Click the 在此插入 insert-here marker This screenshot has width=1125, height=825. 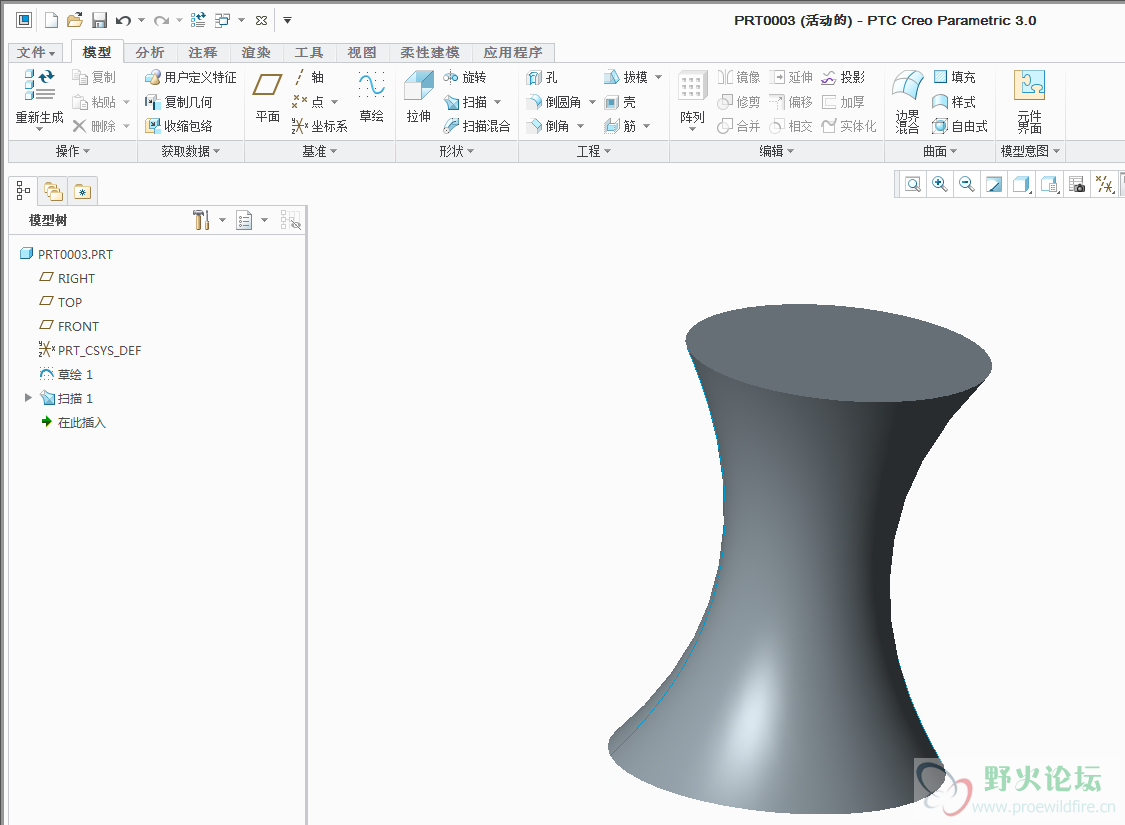point(74,422)
